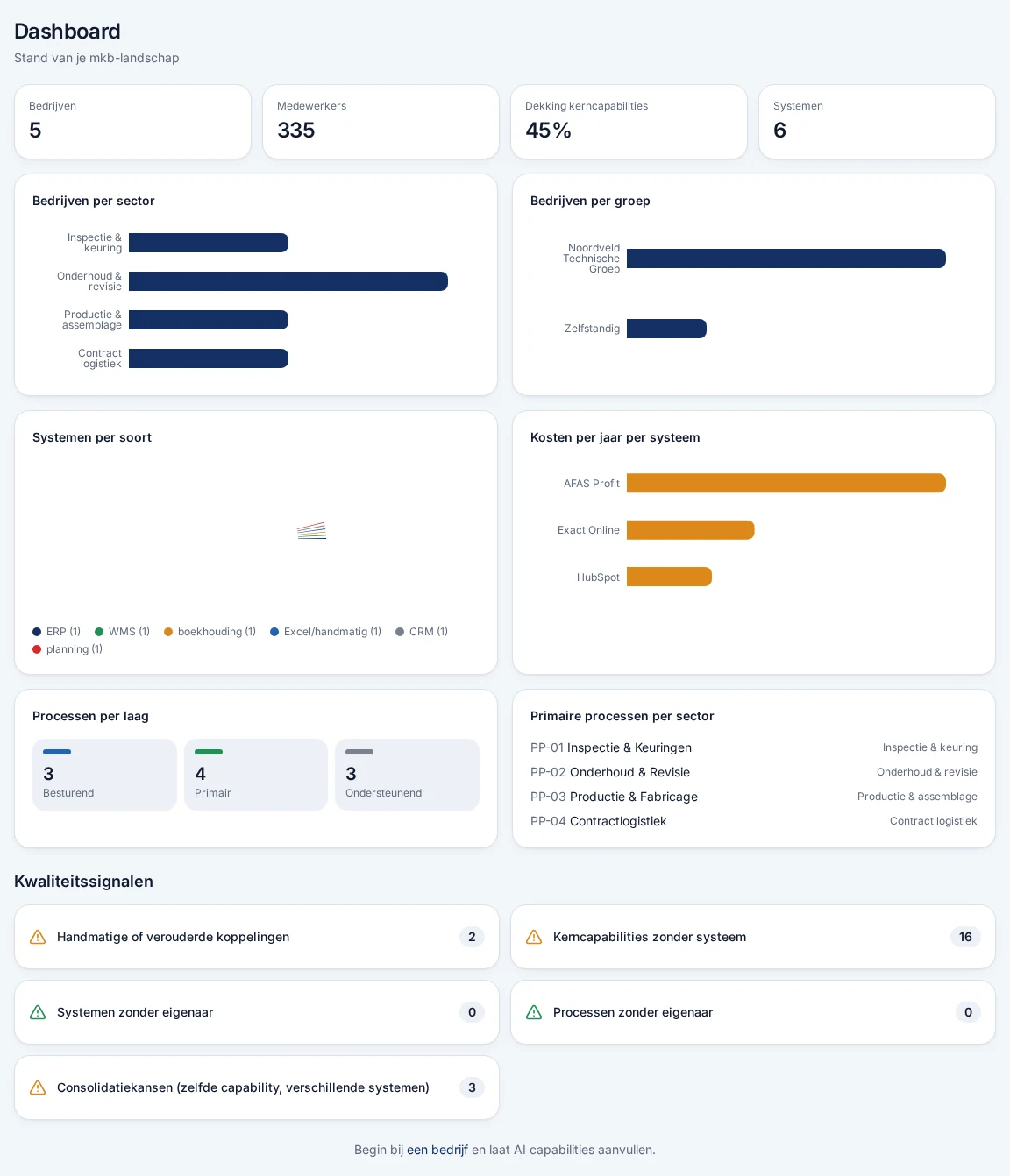Click the Exact Online cost bar
Viewport: 1010px width, 1176px height.
[x=691, y=530]
